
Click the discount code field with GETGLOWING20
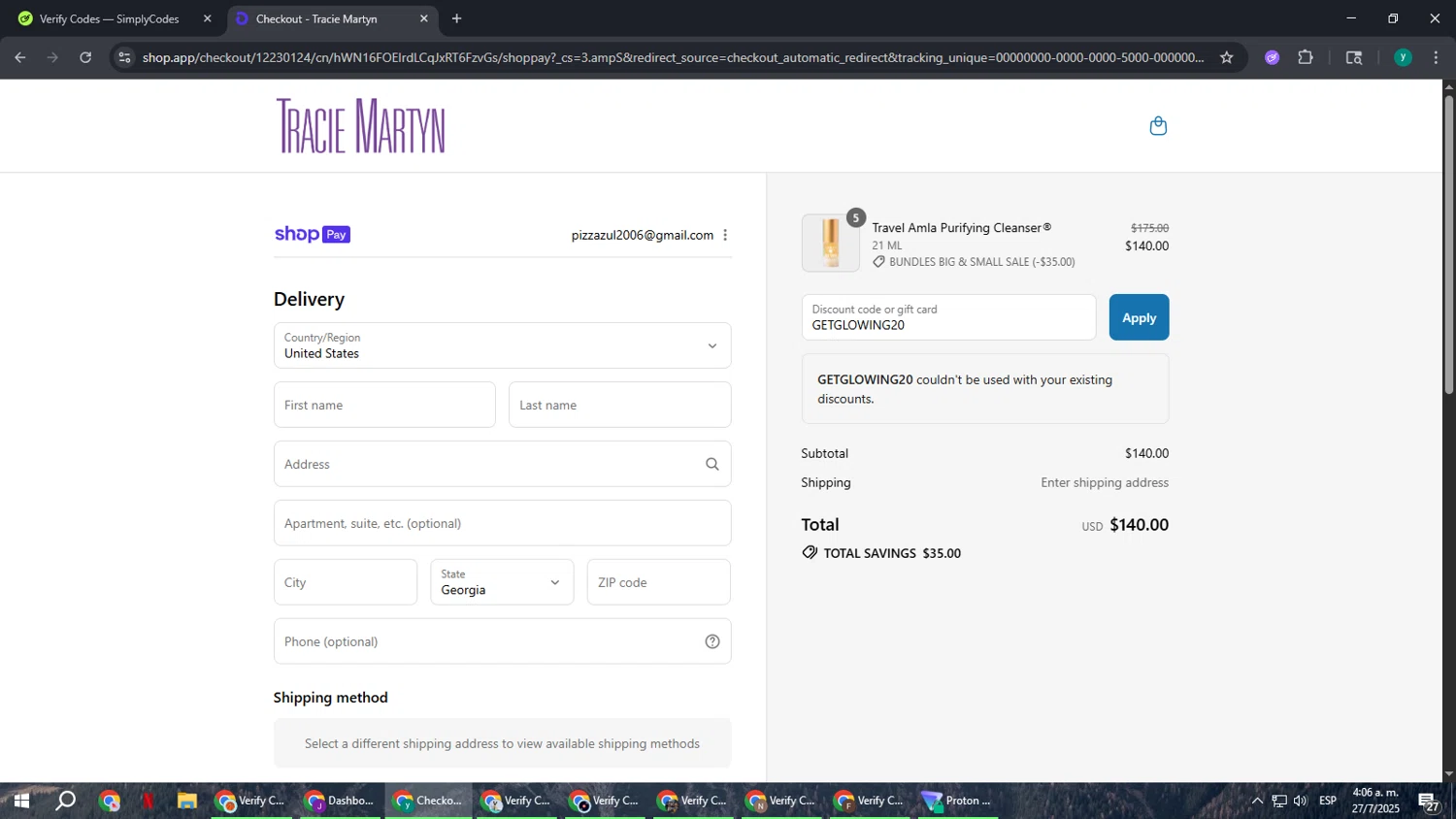[x=948, y=317]
